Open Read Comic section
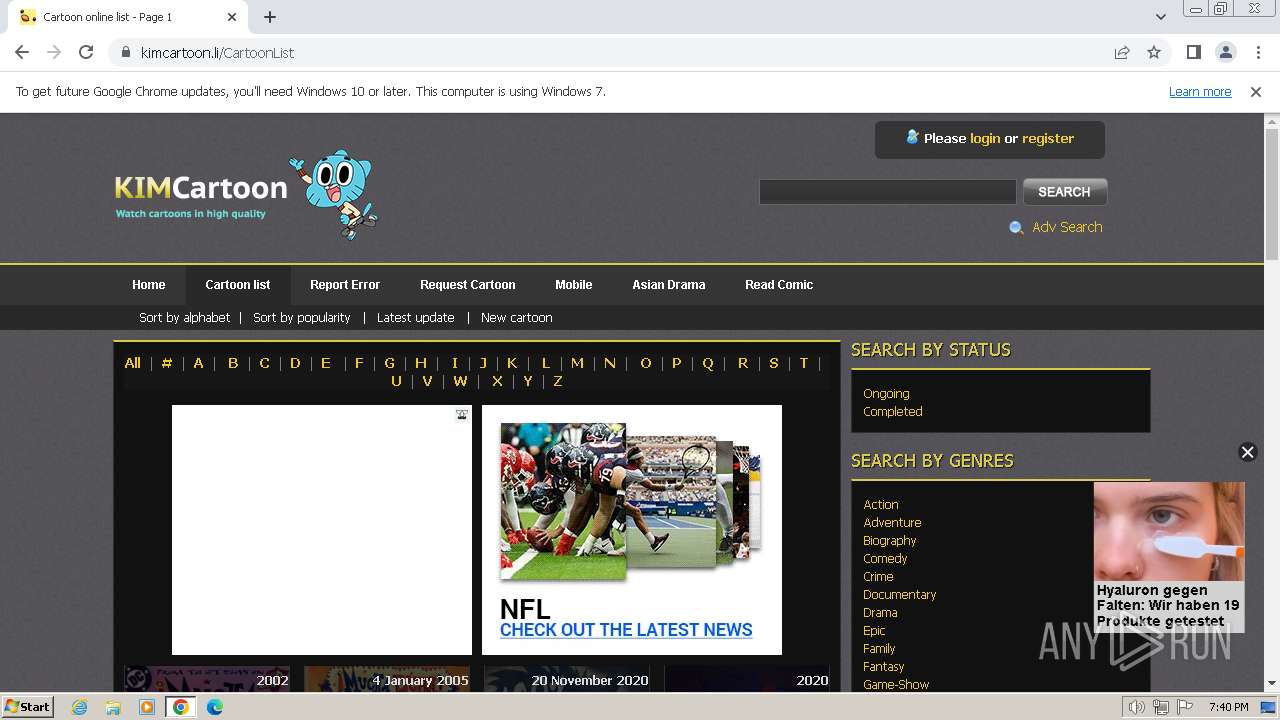 pos(779,284)
